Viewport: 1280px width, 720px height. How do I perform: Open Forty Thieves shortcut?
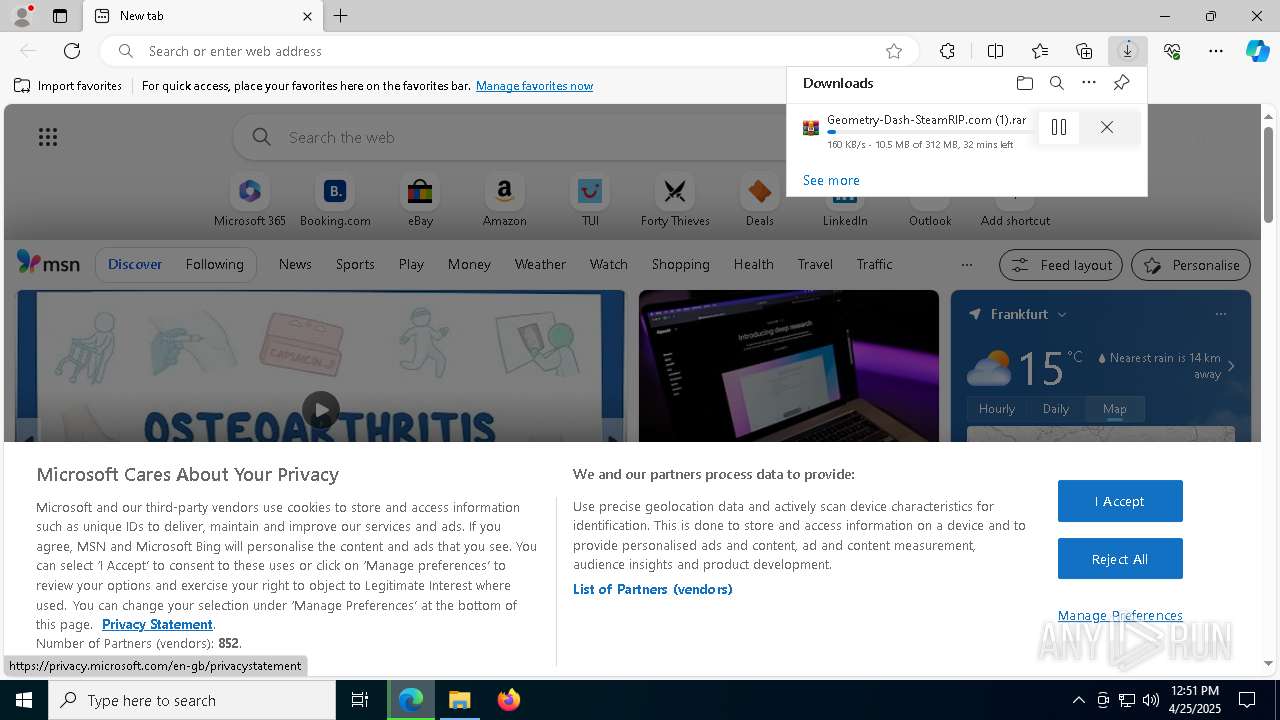tap(675, 201)
